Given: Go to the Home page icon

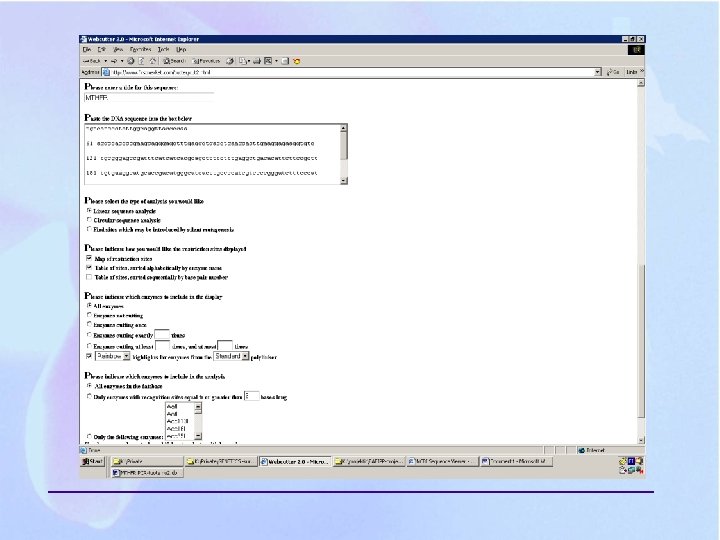Looking at the screenshot, I should point(152,61).
